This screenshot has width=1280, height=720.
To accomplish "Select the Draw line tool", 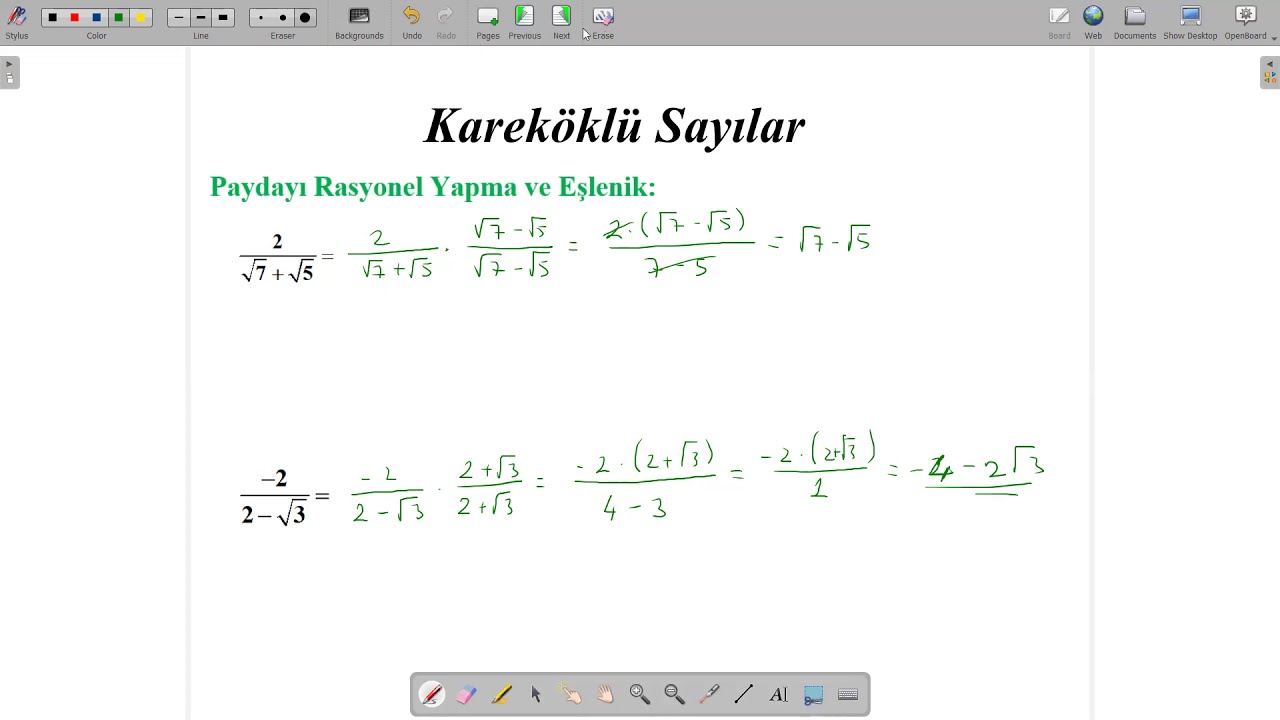I will click(744, 694).
